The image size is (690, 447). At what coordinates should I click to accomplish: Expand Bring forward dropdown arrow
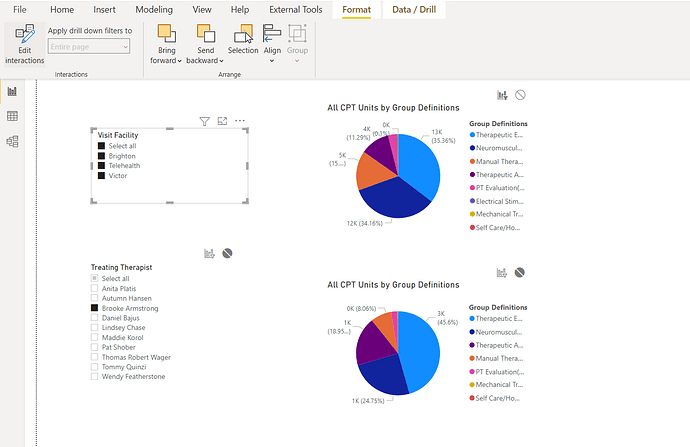180,61
